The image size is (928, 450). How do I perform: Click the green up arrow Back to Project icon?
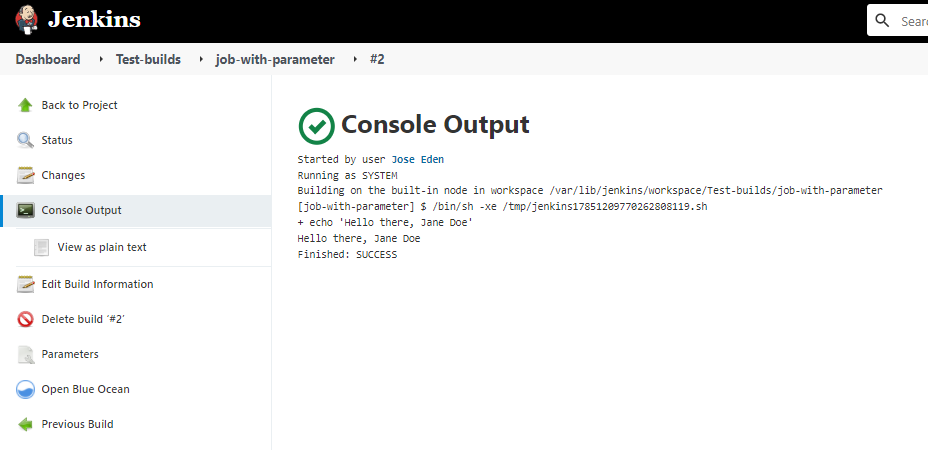[x=25, y=105]
